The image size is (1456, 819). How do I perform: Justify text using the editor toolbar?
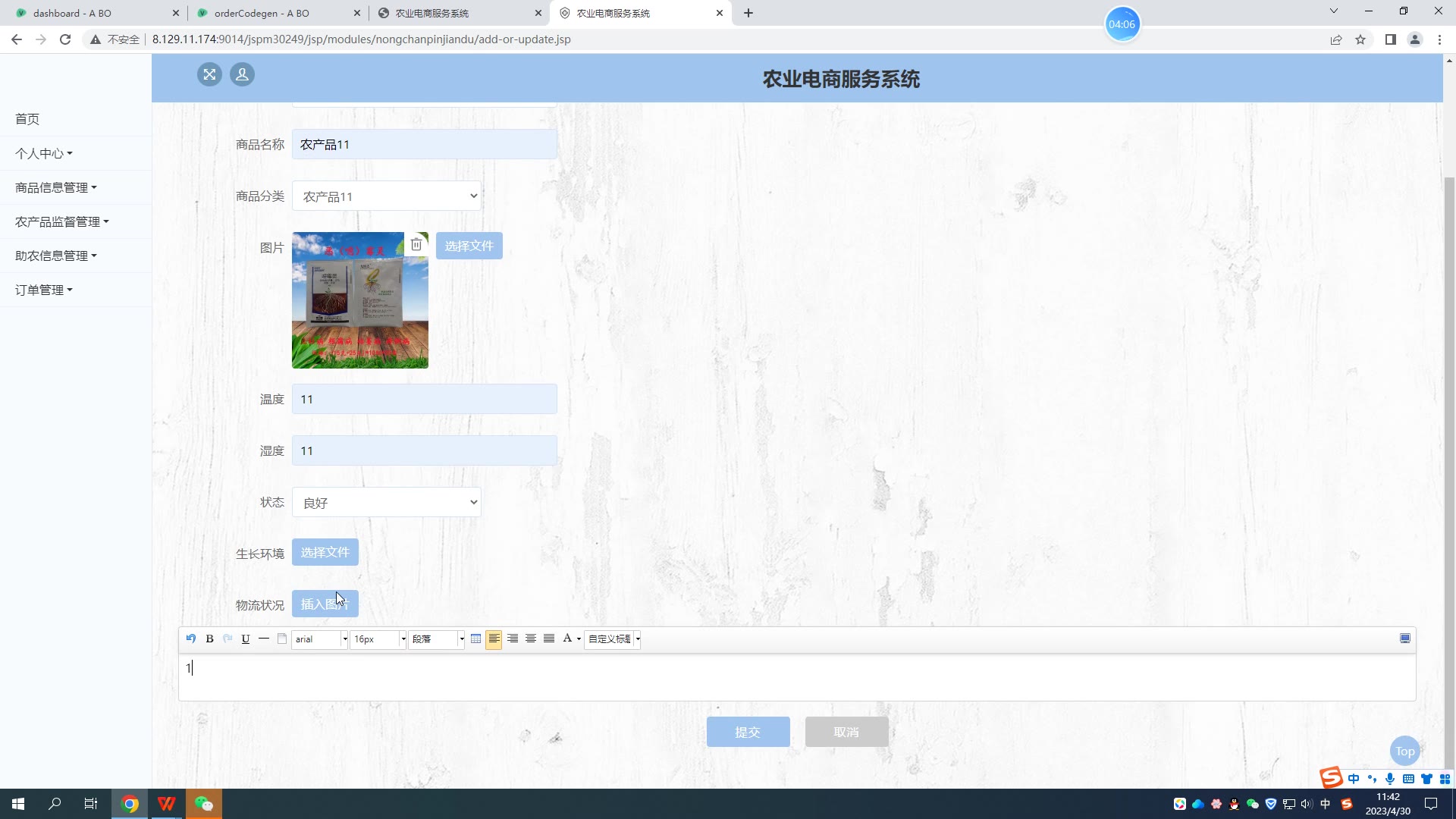[x=549, y=639]
